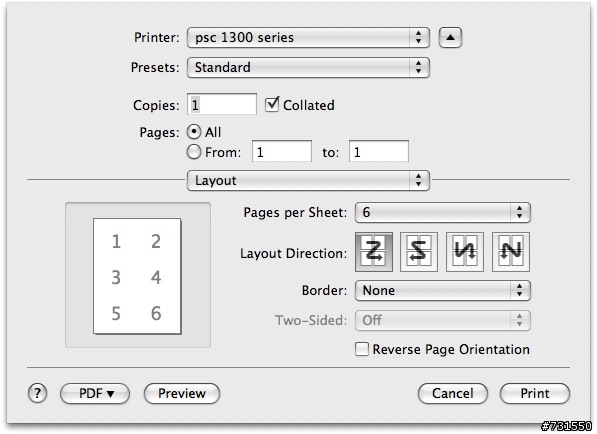Click the to page number field
Image resolution: width=597 pixels, height=434 pixels.
pos(379,152)
